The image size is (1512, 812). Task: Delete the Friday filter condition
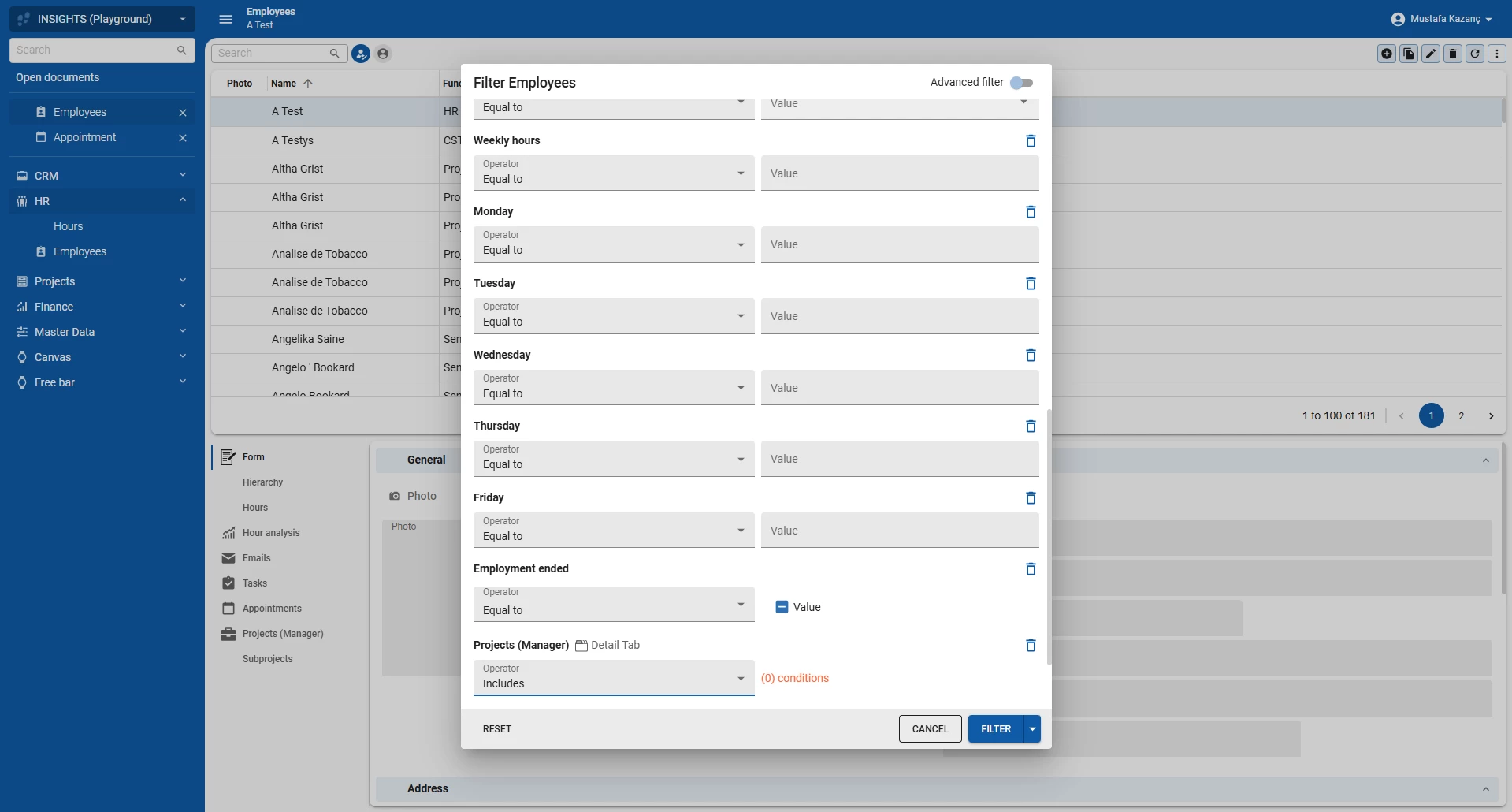pos(1030,498)
